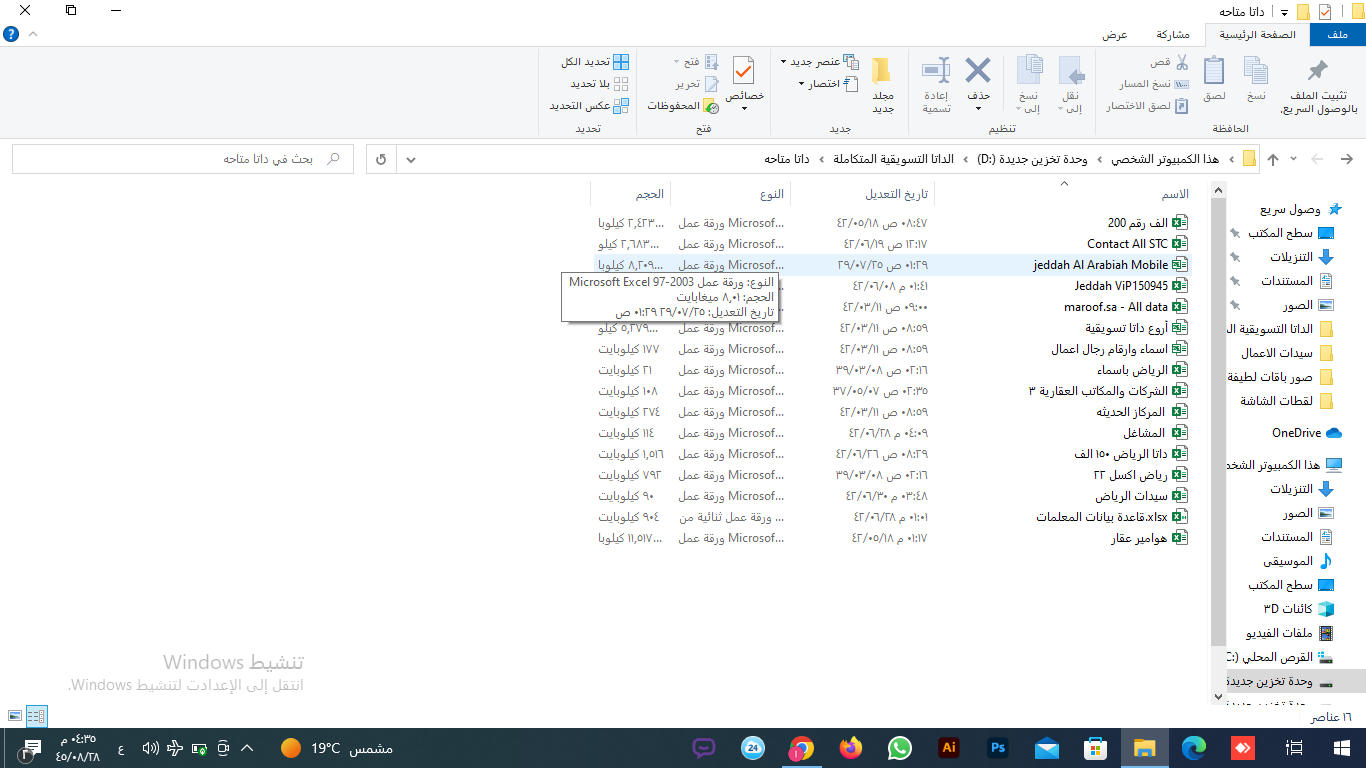Open the Share (مشاركة) ribbon tab
The height and width of the screenshot is (768, 1366).
pyautogui.click(x=1172, y=35)
